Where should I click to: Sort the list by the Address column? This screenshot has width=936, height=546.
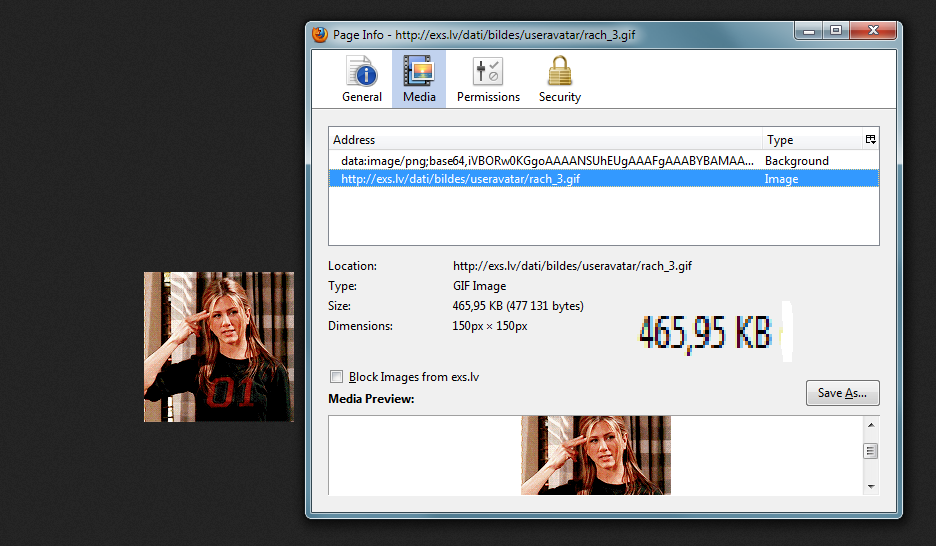[545, 140]
